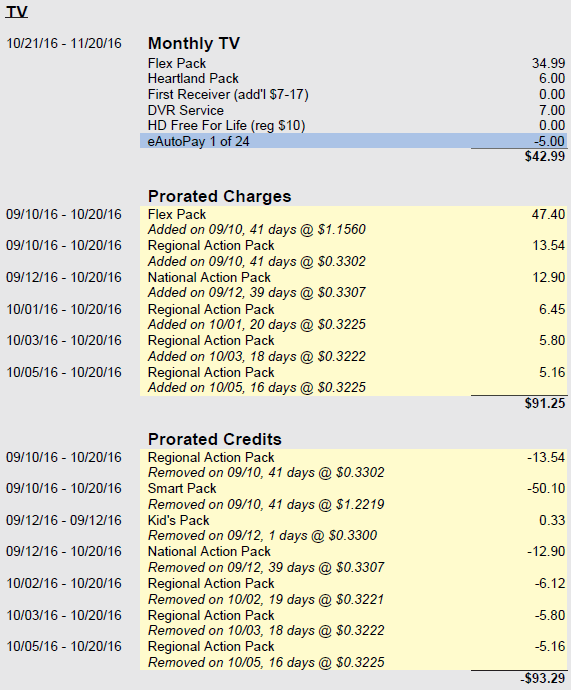The height and width of the screenshot is (690, 571).
Task: Click the 10/21/16 - 11/20/16 billing period
Action: click(64, 44)
